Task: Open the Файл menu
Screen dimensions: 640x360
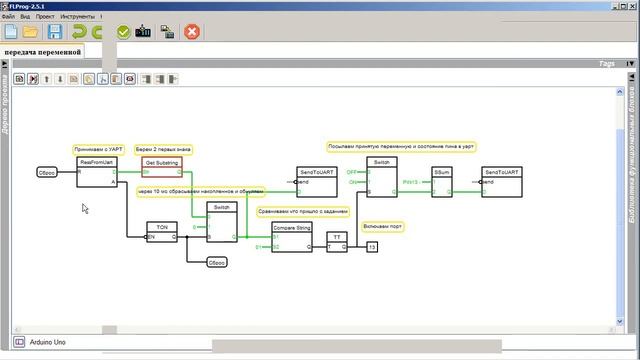Action: coord(8,17)
